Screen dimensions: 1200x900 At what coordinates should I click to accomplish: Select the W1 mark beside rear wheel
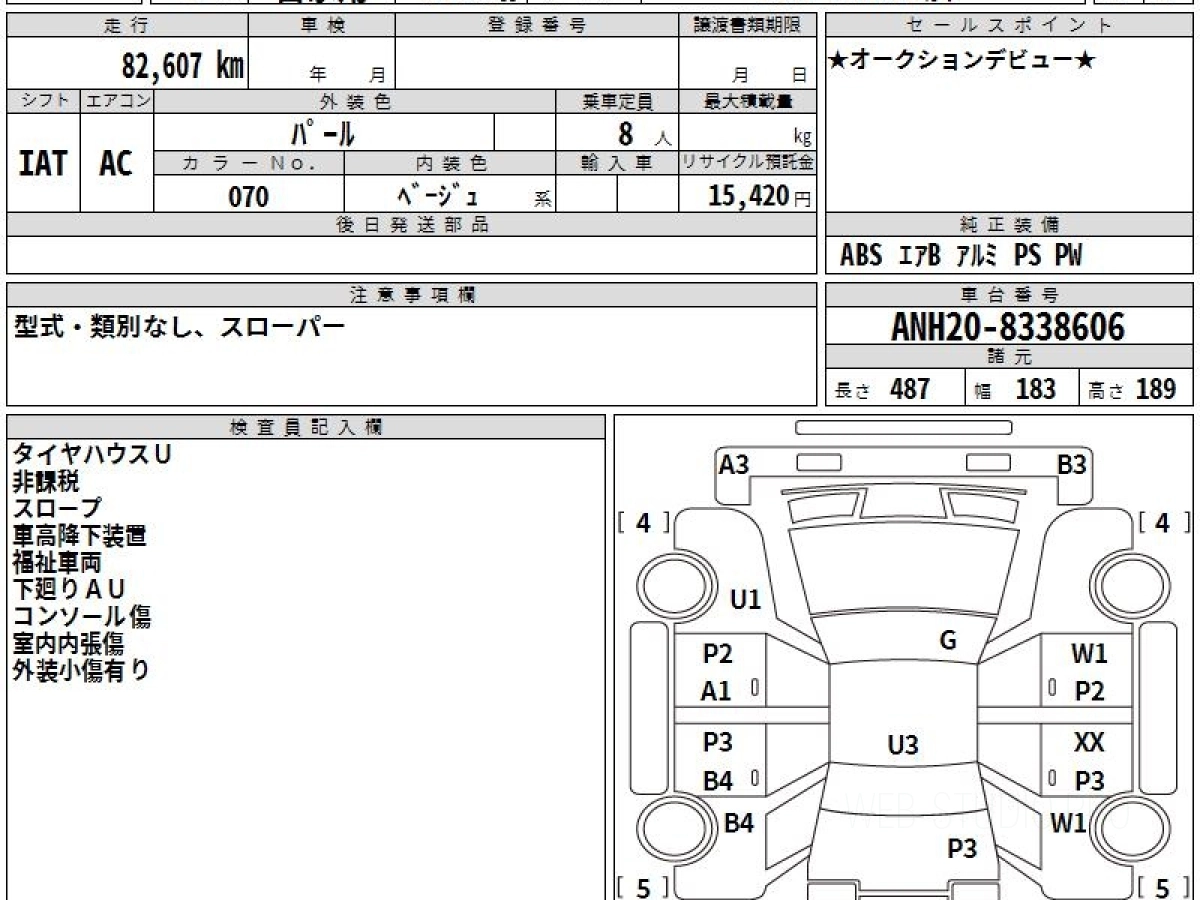[1069, 824]
